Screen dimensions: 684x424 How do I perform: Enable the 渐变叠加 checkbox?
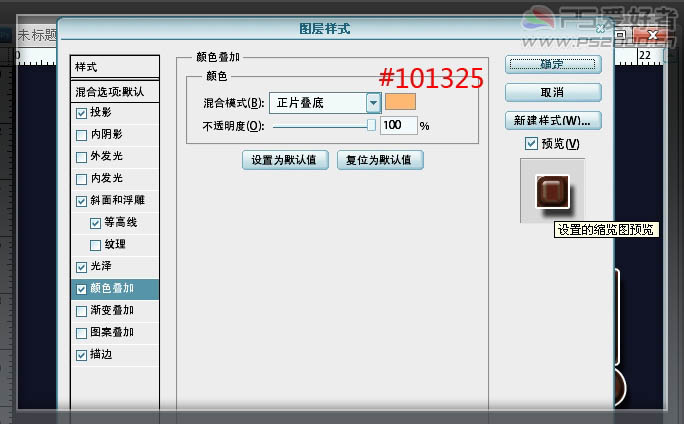click(81, 311)
